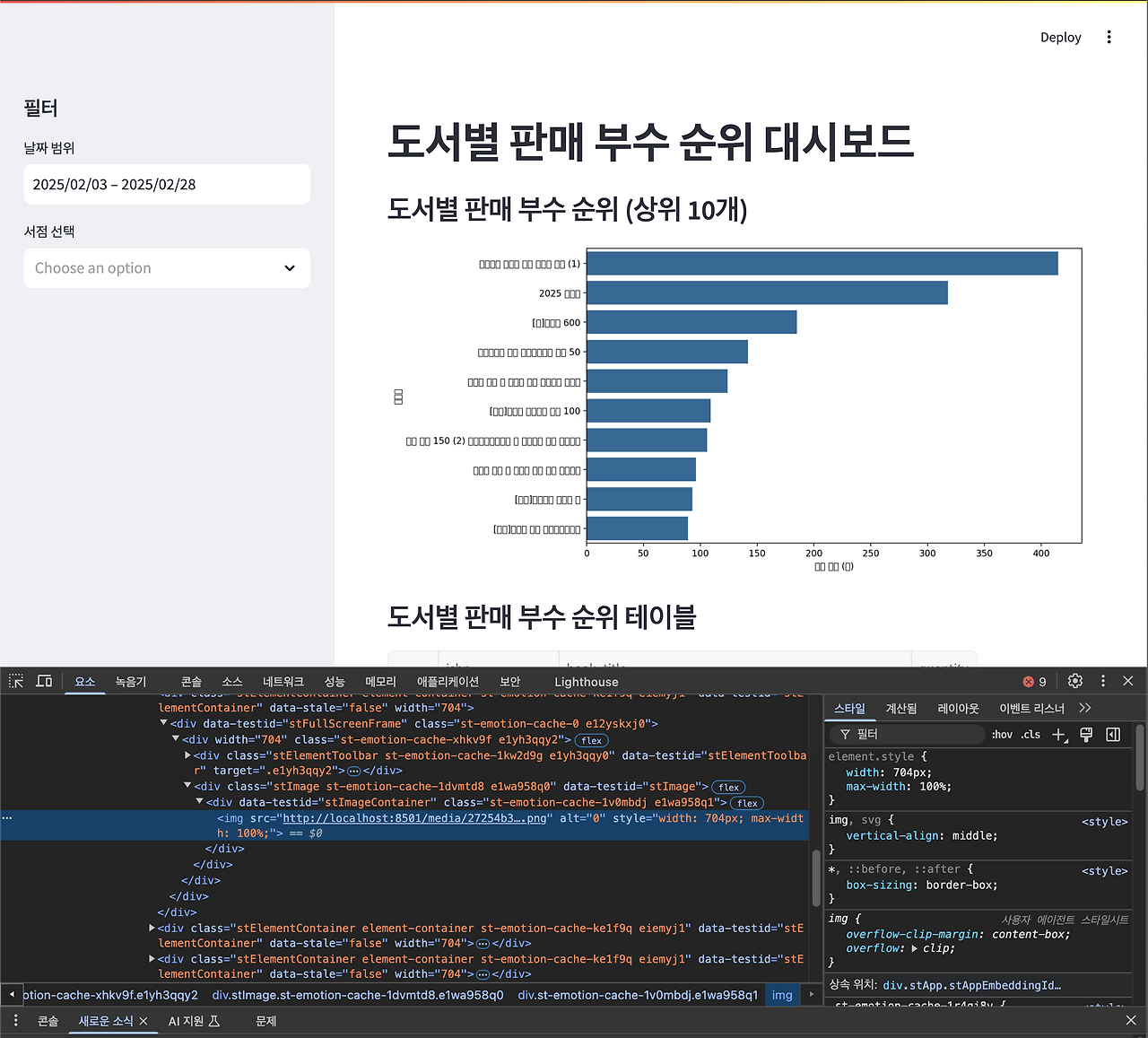Screen dimensions: 1148x1038
Task: Toggle the :hov element state panel
Action: (1002, 735)
